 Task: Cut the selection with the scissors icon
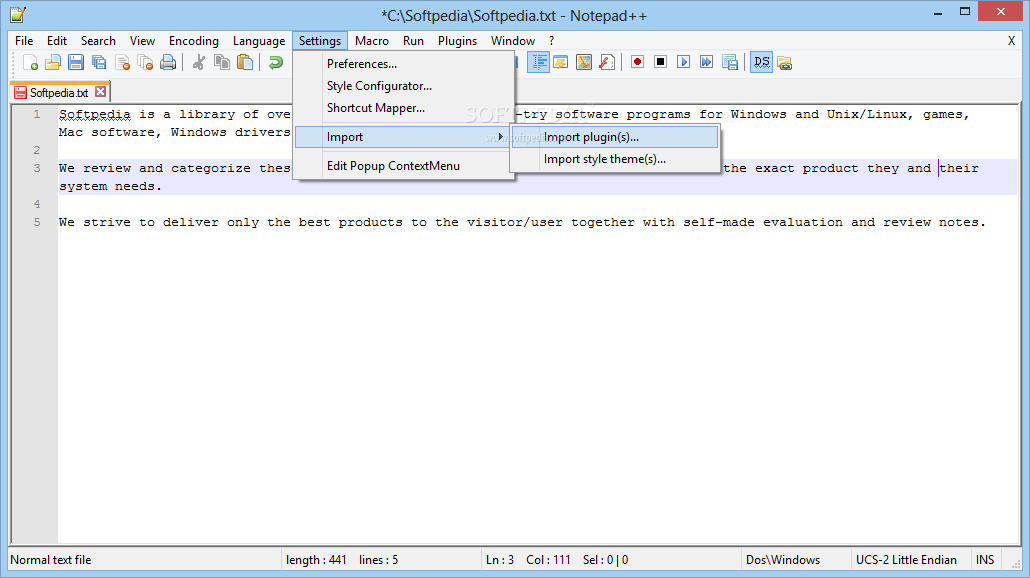[198, 62]
